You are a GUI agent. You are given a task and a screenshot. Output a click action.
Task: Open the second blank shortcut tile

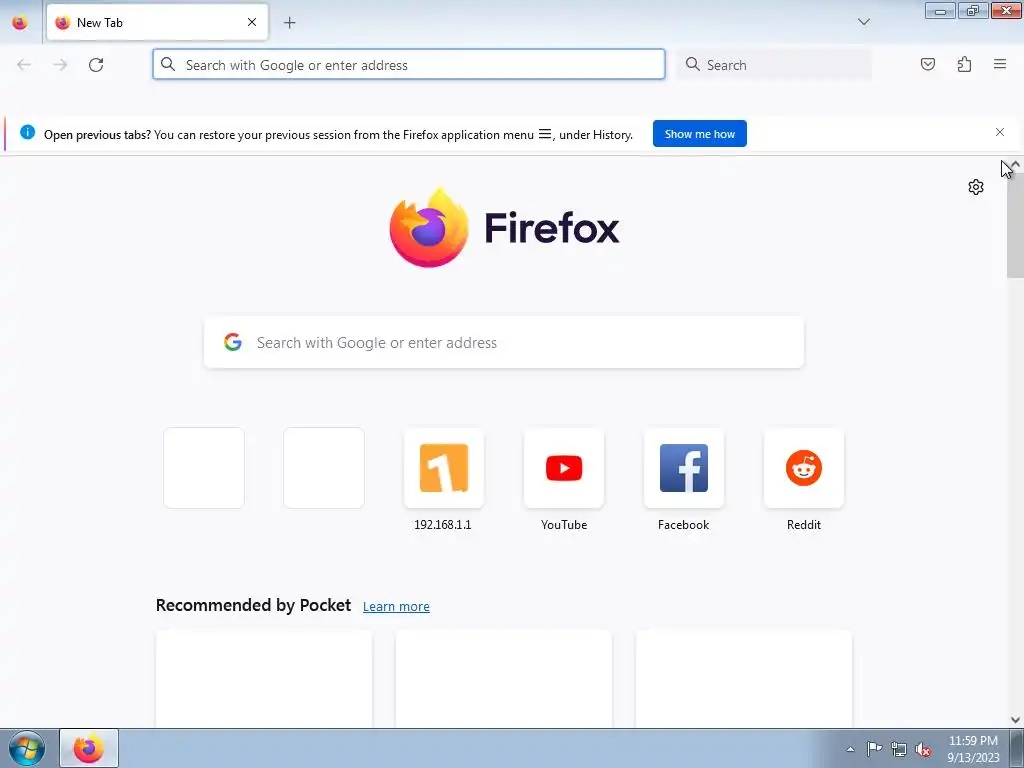(324, 468)
